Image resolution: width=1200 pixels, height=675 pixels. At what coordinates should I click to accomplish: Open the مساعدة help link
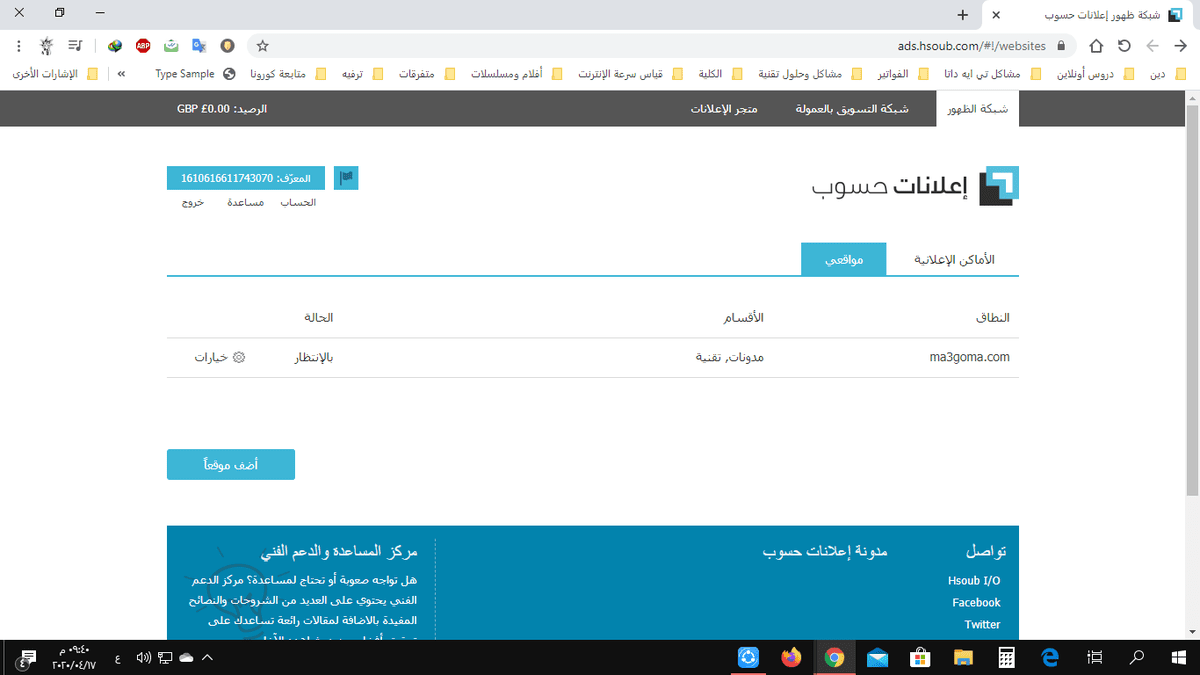click(245, 202)
